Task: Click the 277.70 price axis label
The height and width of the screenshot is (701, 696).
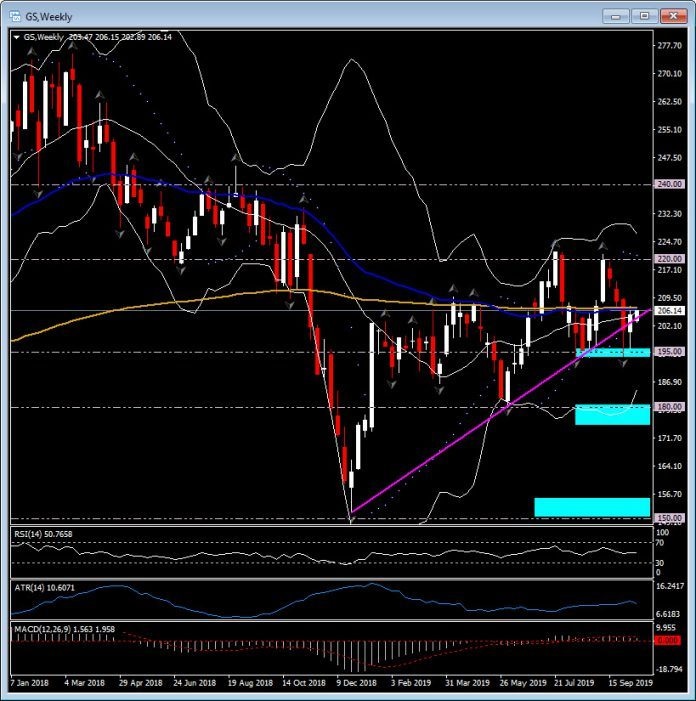Action: [x=669, y=46]
